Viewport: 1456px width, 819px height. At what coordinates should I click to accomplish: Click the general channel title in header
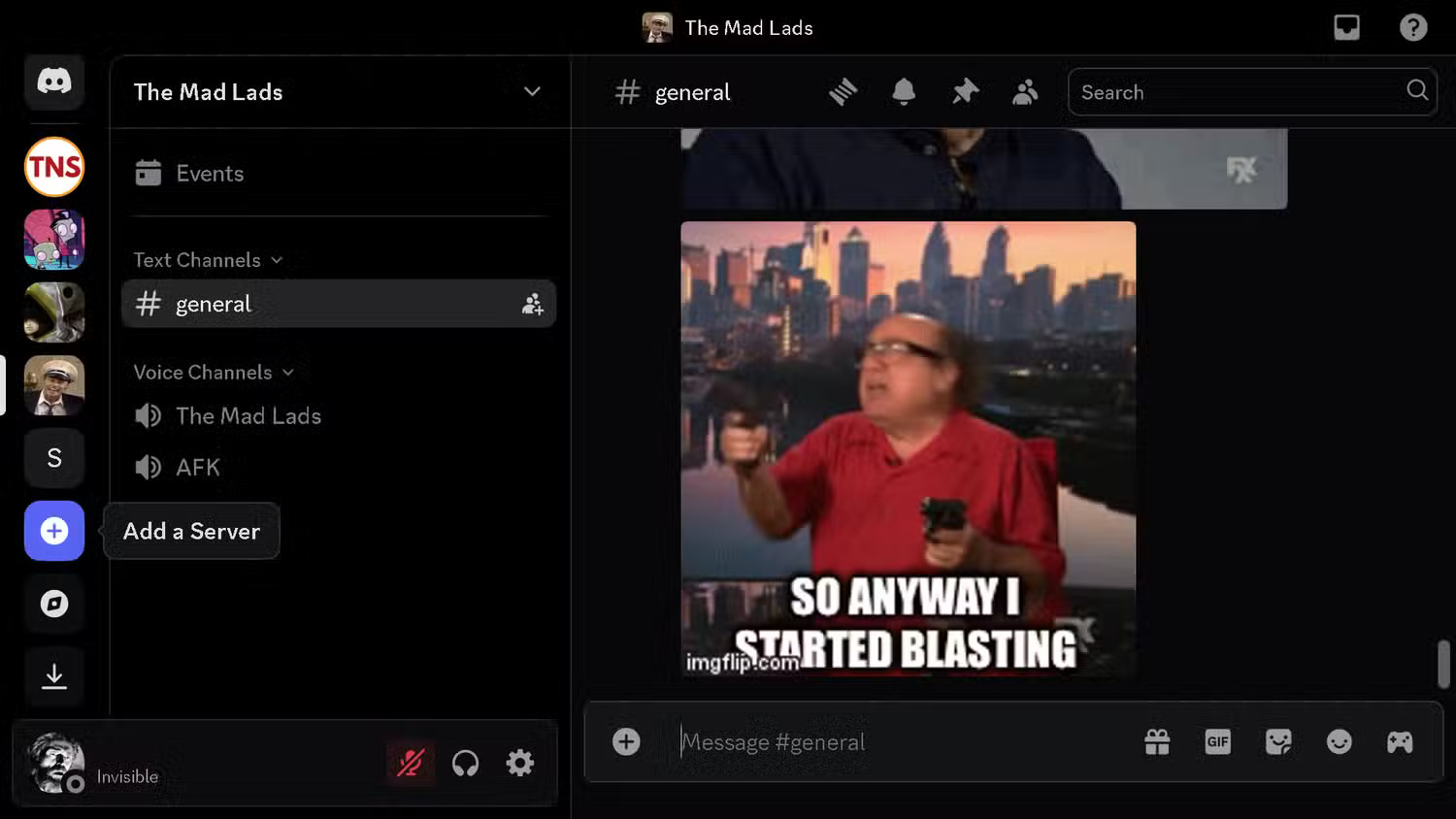click(692, 92)
